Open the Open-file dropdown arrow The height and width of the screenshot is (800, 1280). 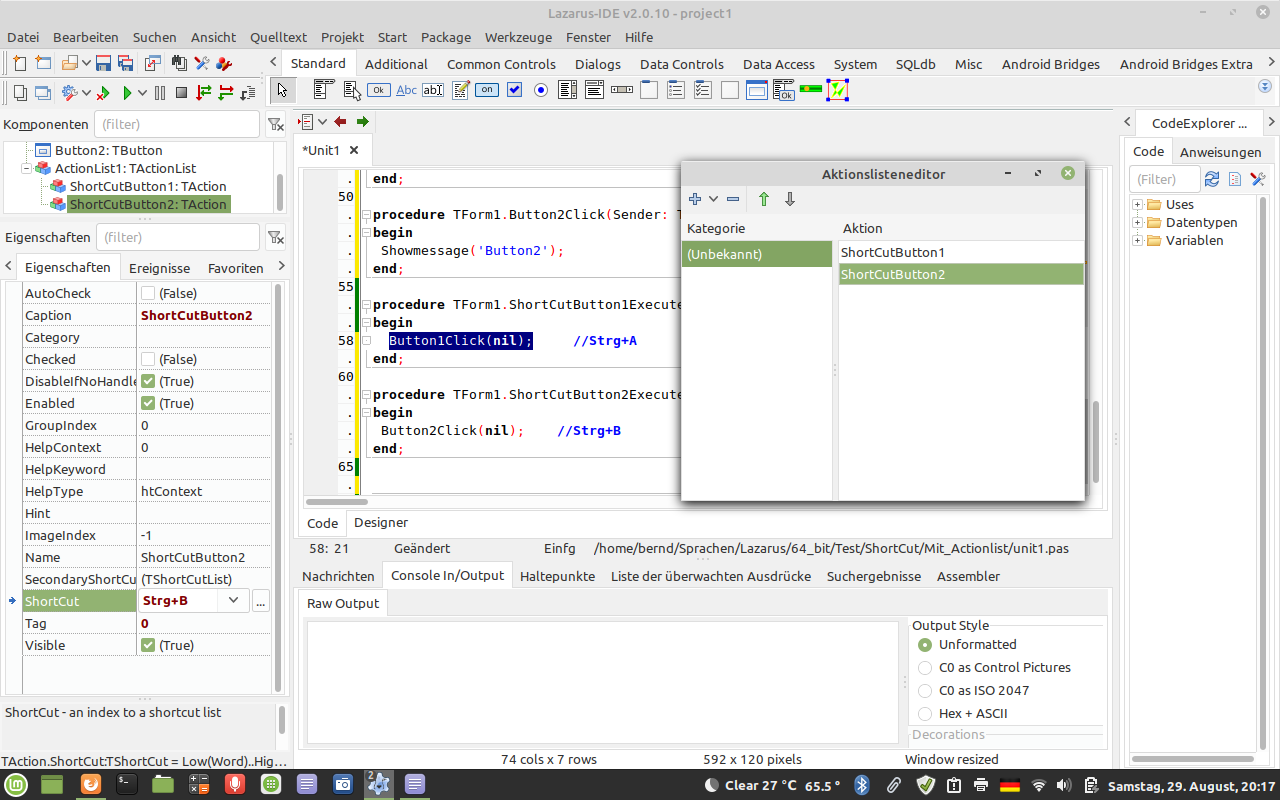[x=87, y=63]
